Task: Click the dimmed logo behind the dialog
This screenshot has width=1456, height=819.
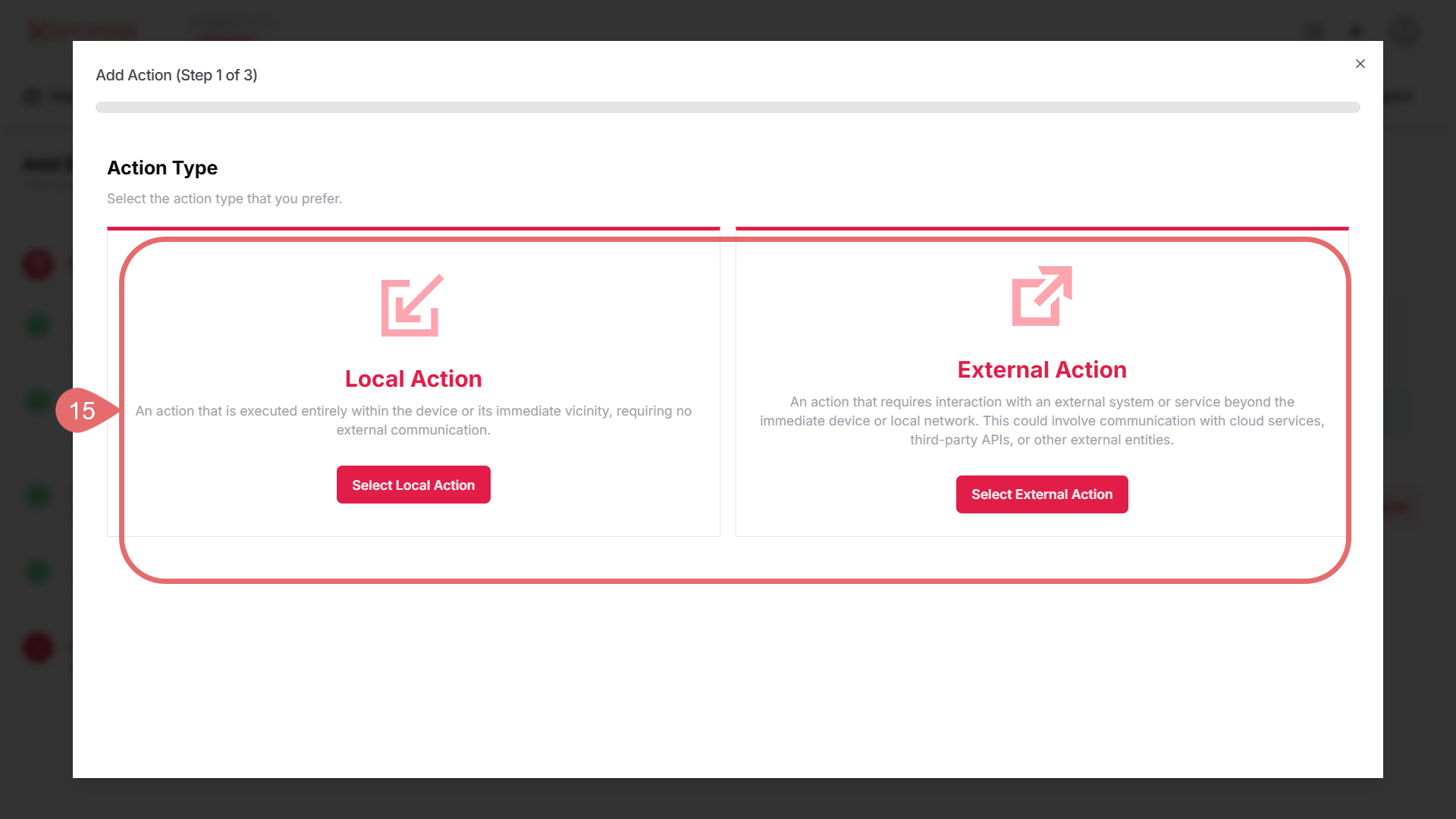Action: point(82,31)
